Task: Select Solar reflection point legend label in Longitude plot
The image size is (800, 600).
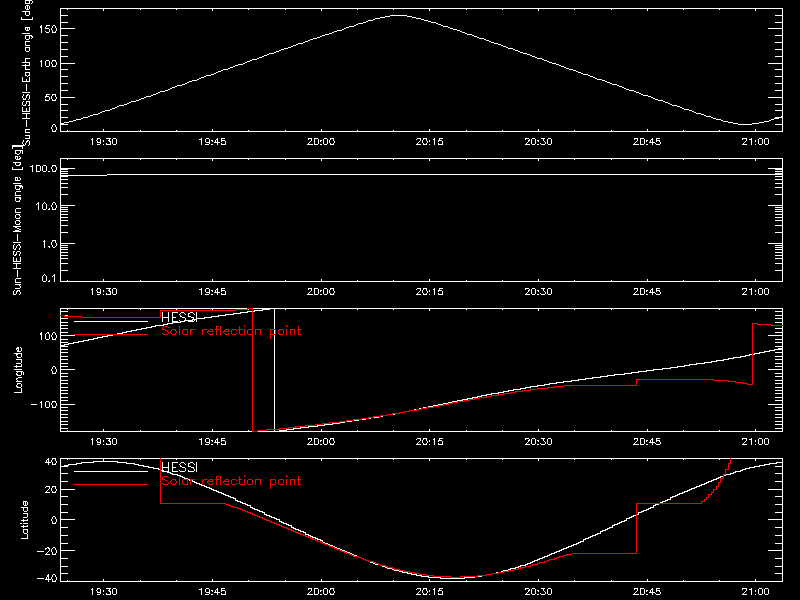Action: click(x=231, y=331)
